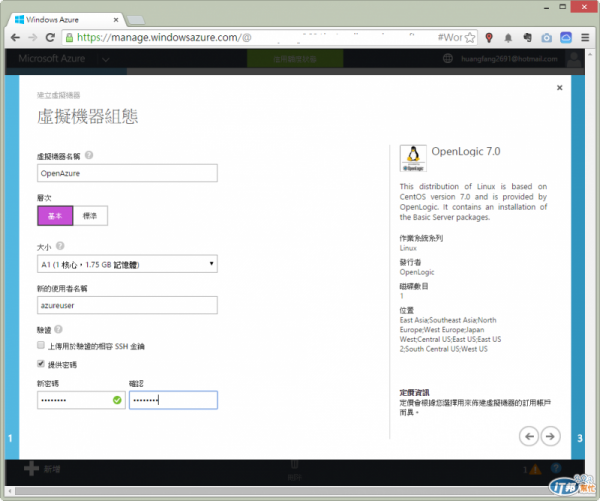The width and height of the screenshot is (600, 501).
Task: Click the confirm password field
Action: pyautogui.click(x=173, y=400)
